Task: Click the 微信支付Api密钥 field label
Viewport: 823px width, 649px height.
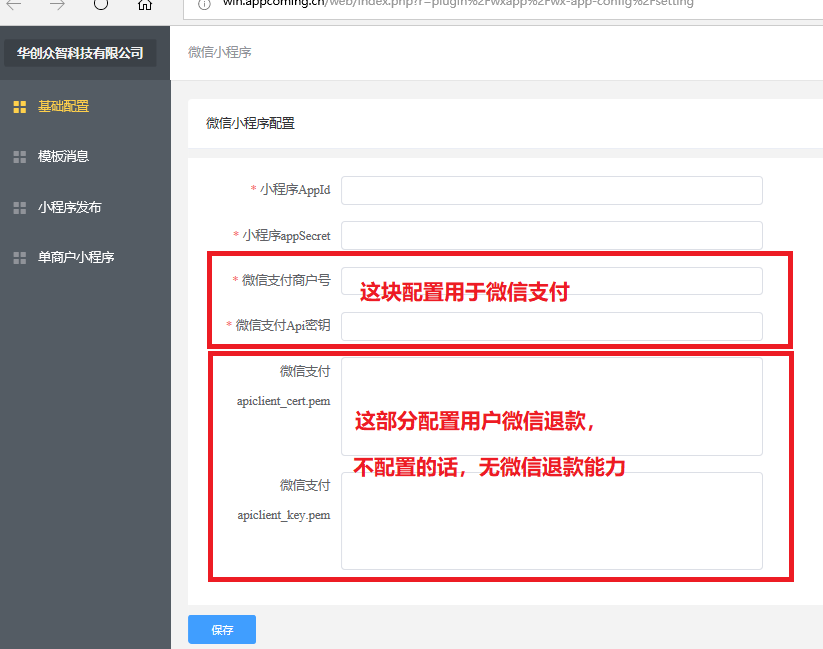Action: point(283,326)
